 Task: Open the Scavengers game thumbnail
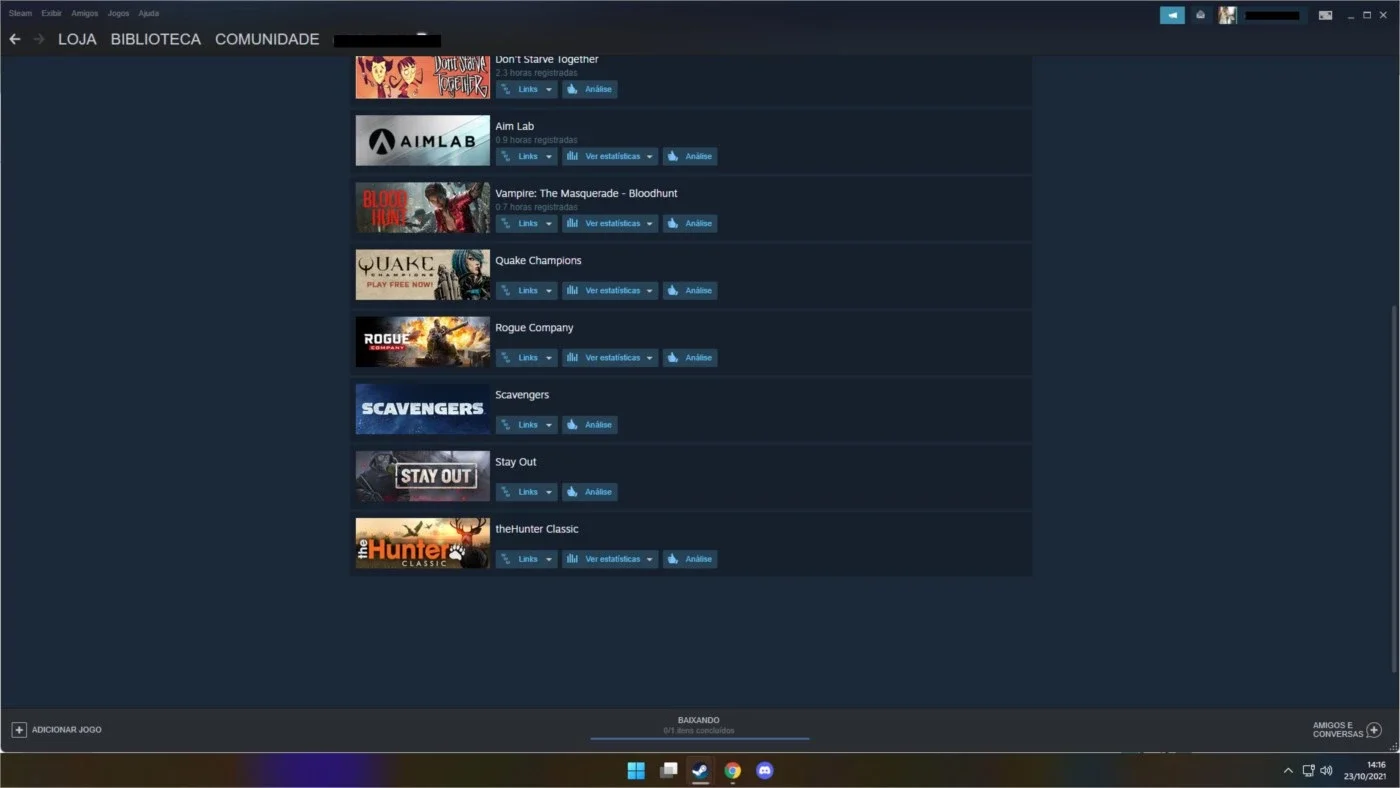point(423,408)
